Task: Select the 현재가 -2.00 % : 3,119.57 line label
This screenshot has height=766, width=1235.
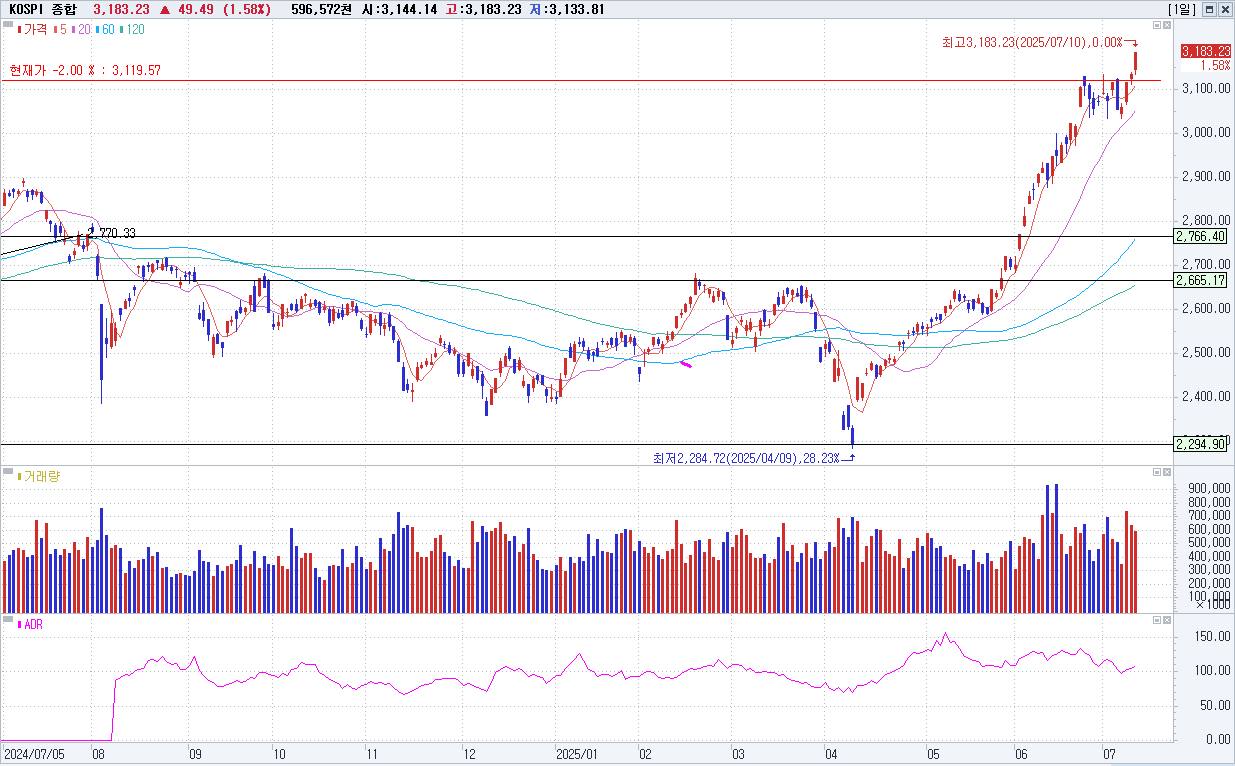Action: 85,71
